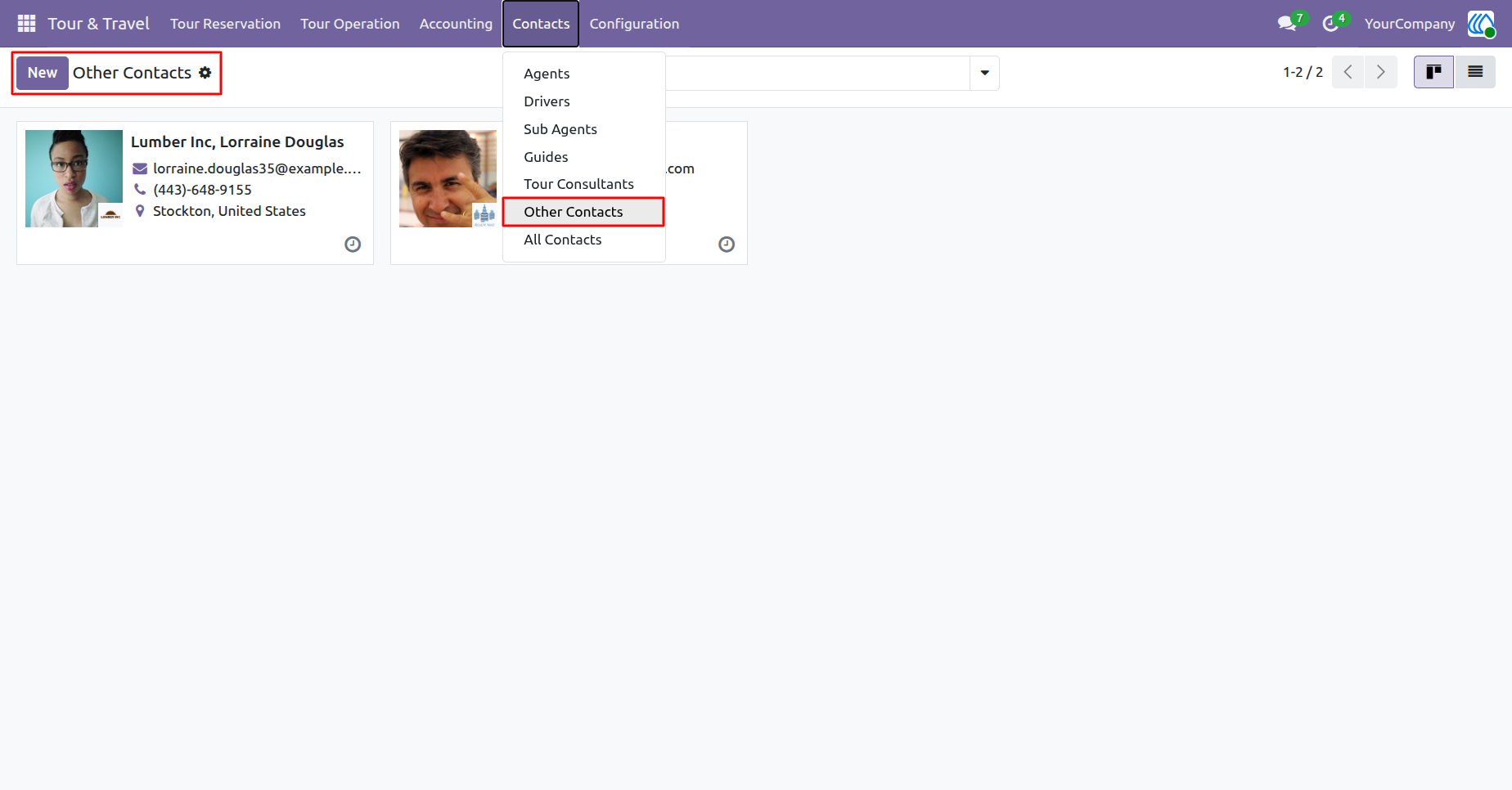Go to previous page of contacts
This screenshot has width=1512, height=790.
click(1348, 72)
